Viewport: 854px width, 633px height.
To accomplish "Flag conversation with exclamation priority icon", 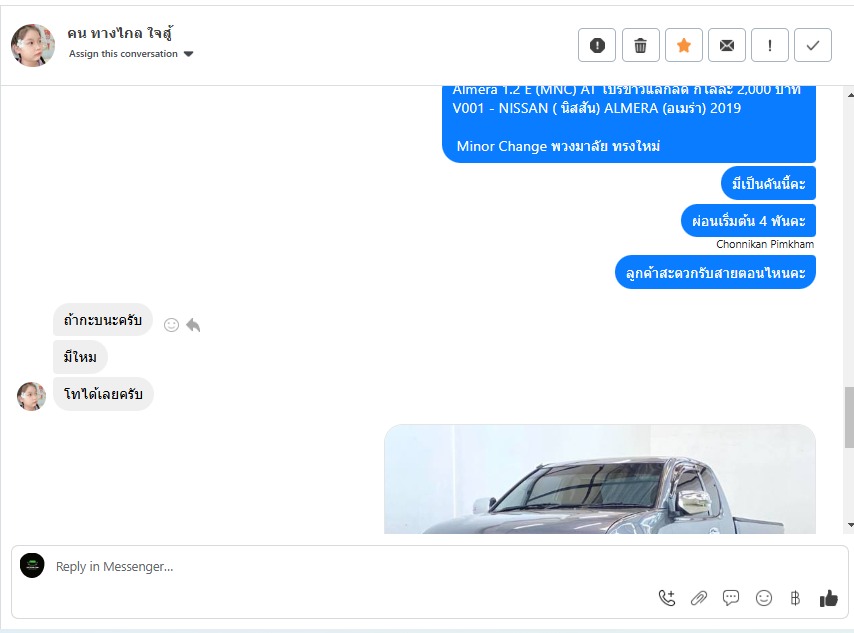I will coord(770,45).
